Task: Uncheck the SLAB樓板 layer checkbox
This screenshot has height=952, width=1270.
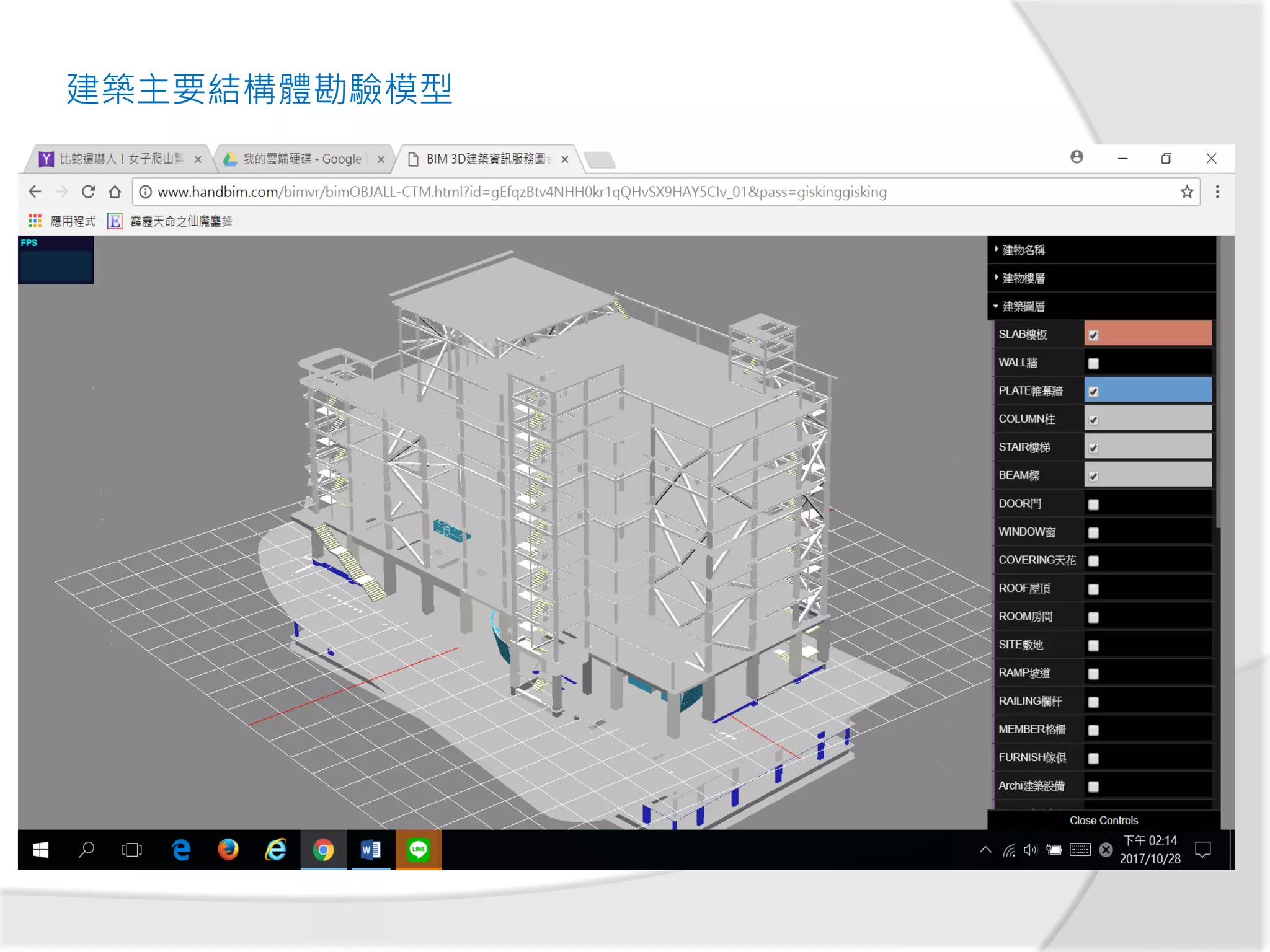Action: point(1094,335)
